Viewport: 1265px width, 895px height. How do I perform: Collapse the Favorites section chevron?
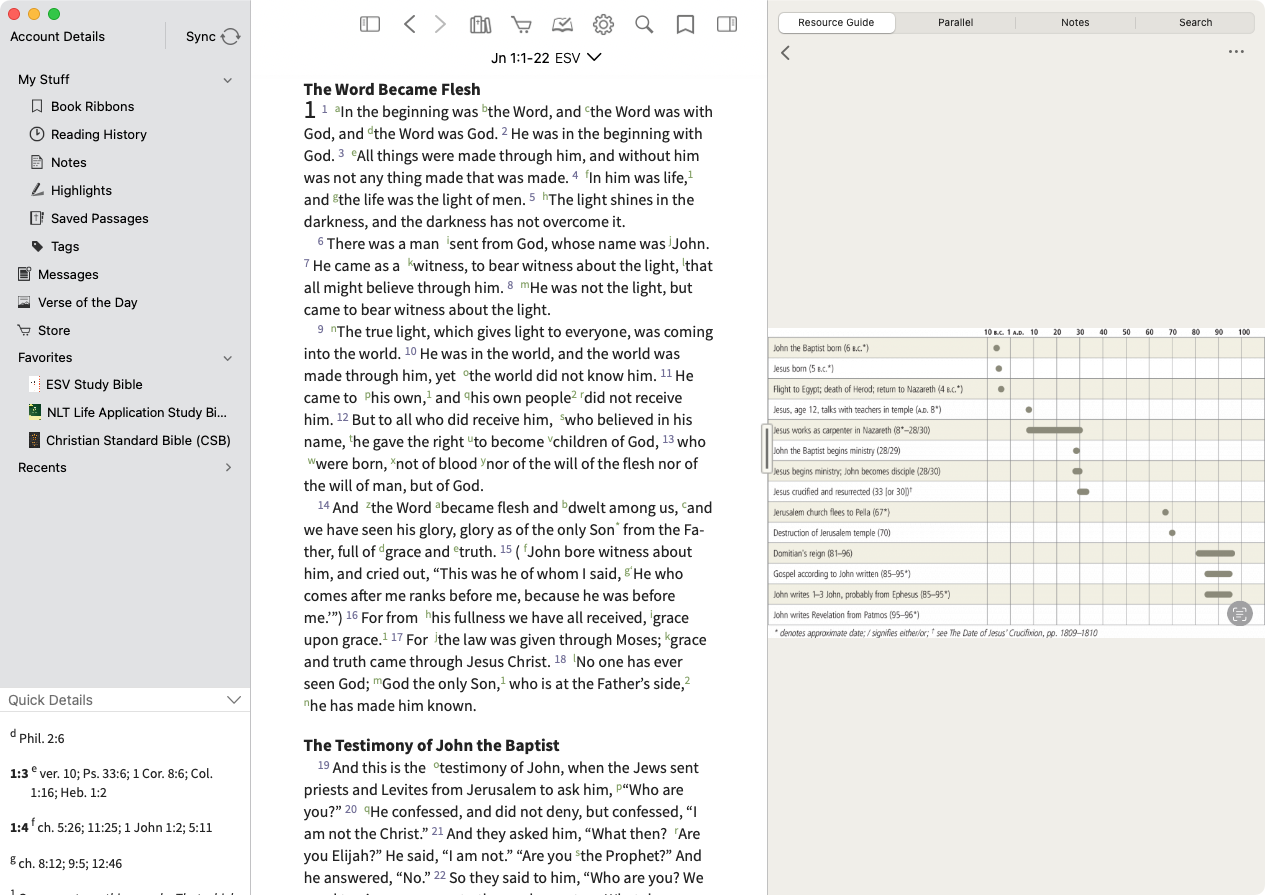pos(228,358)
